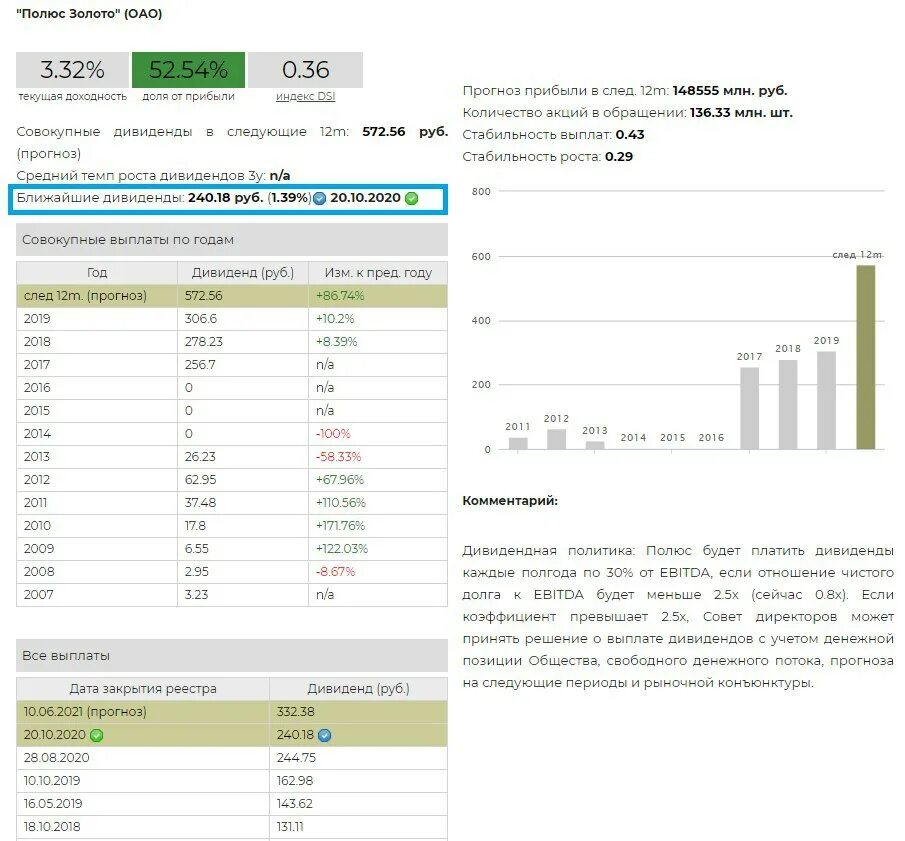Viewport: 905px width, 841px height.
Task: Click the 0.36 DSI index tile
Action: coord(305,70)
